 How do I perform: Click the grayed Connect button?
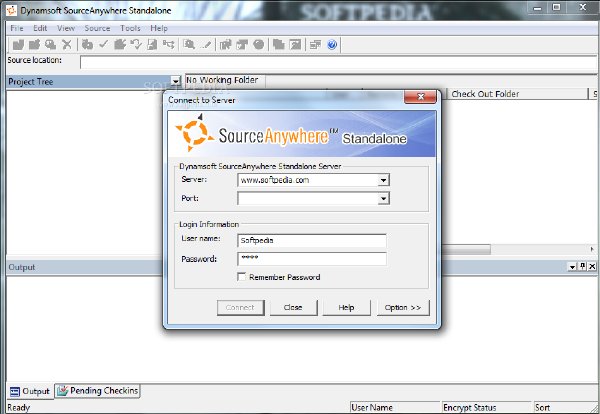click(240, 307)
